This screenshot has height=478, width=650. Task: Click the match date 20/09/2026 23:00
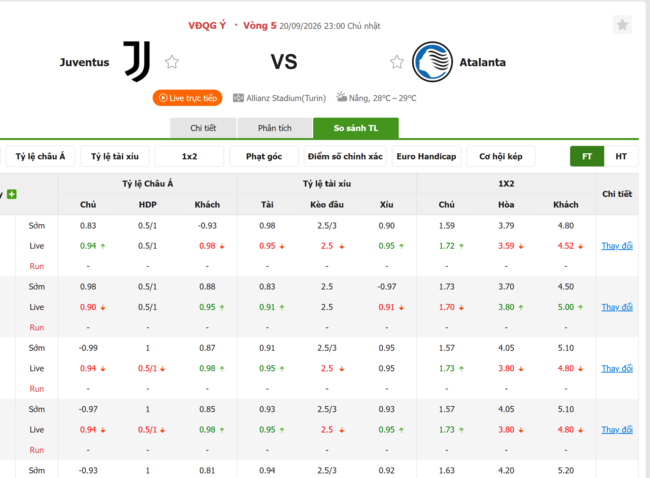(x=312, y=26)
